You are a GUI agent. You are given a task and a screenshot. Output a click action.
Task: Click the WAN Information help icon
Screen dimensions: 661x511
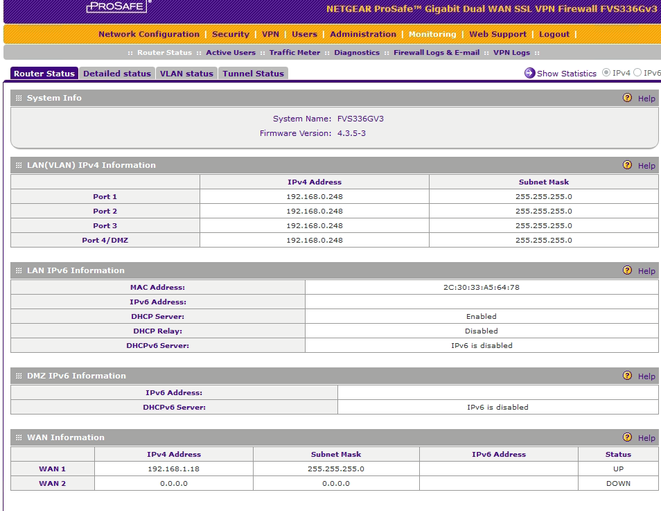click(x=627, y=437)
